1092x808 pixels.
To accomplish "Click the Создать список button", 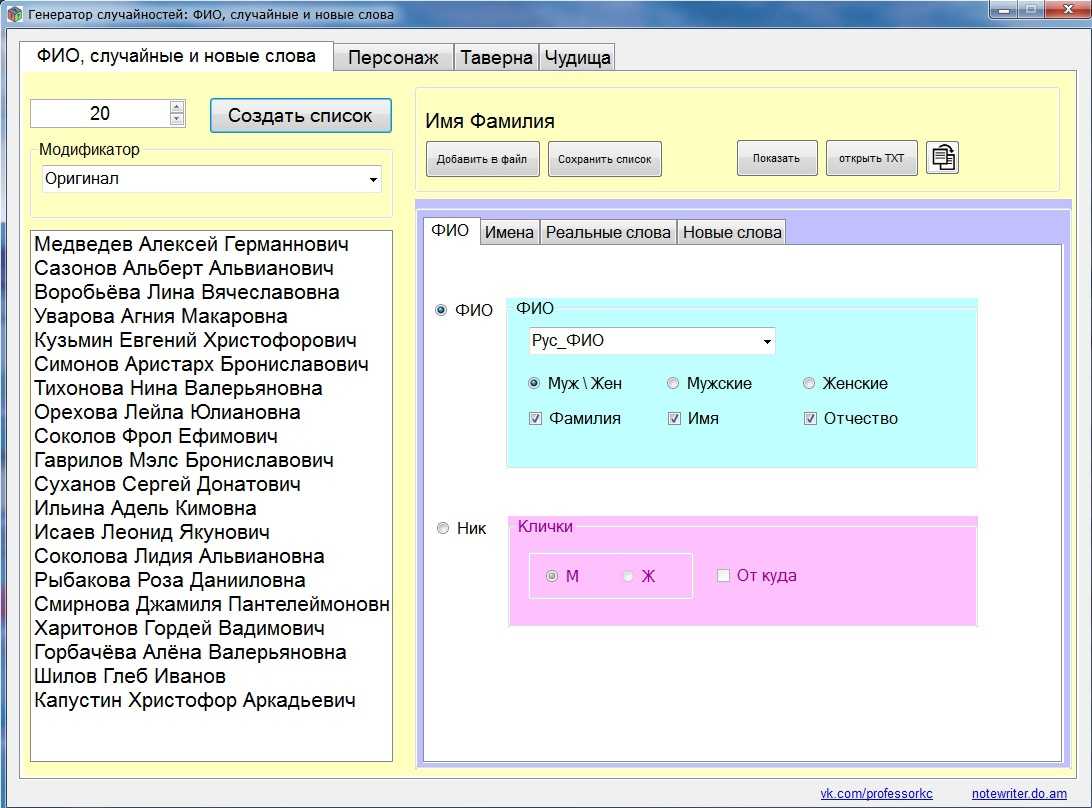I will click(x=300, y=116).
